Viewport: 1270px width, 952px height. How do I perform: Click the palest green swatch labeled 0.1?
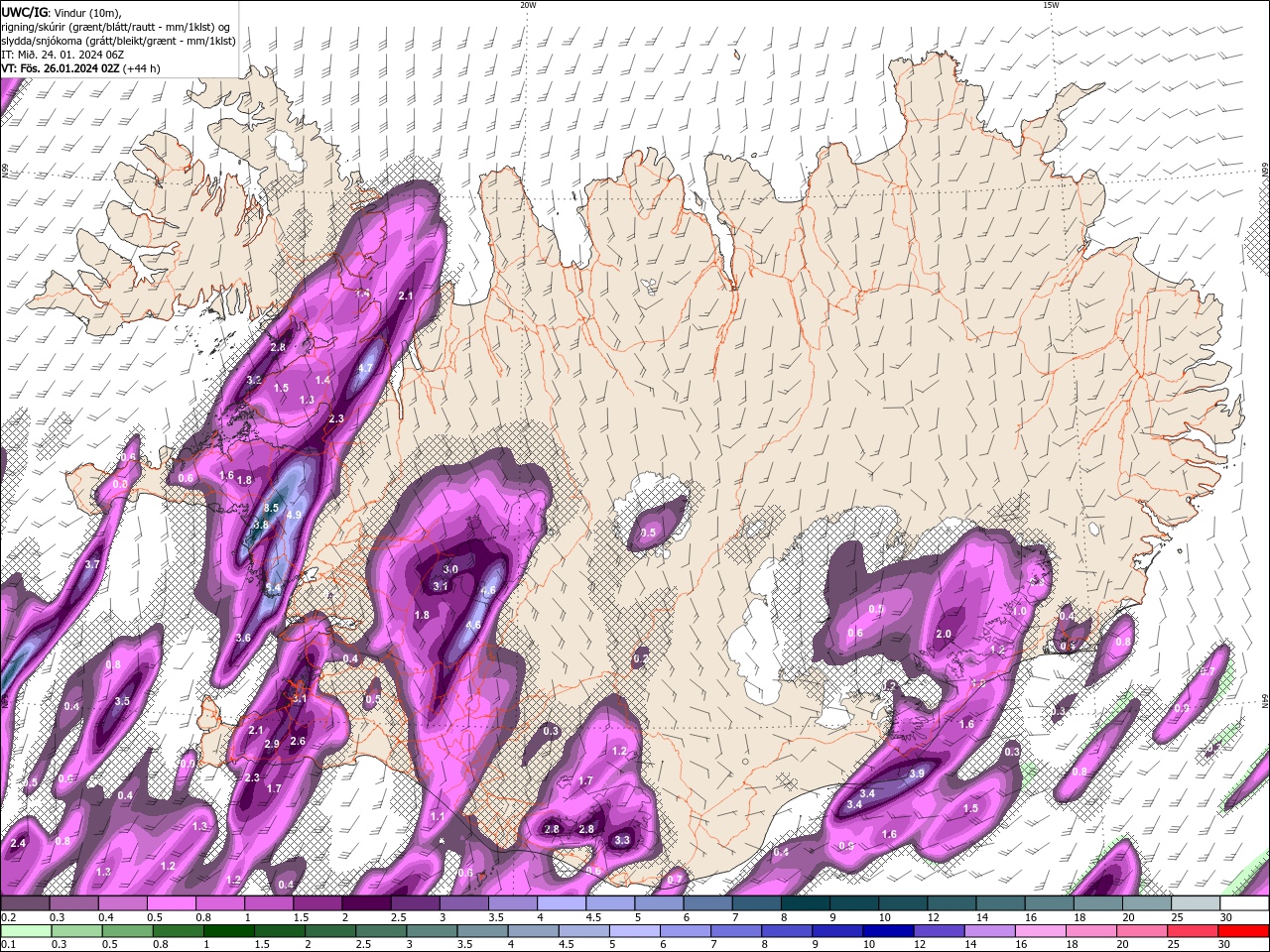[x=25, y=931]
